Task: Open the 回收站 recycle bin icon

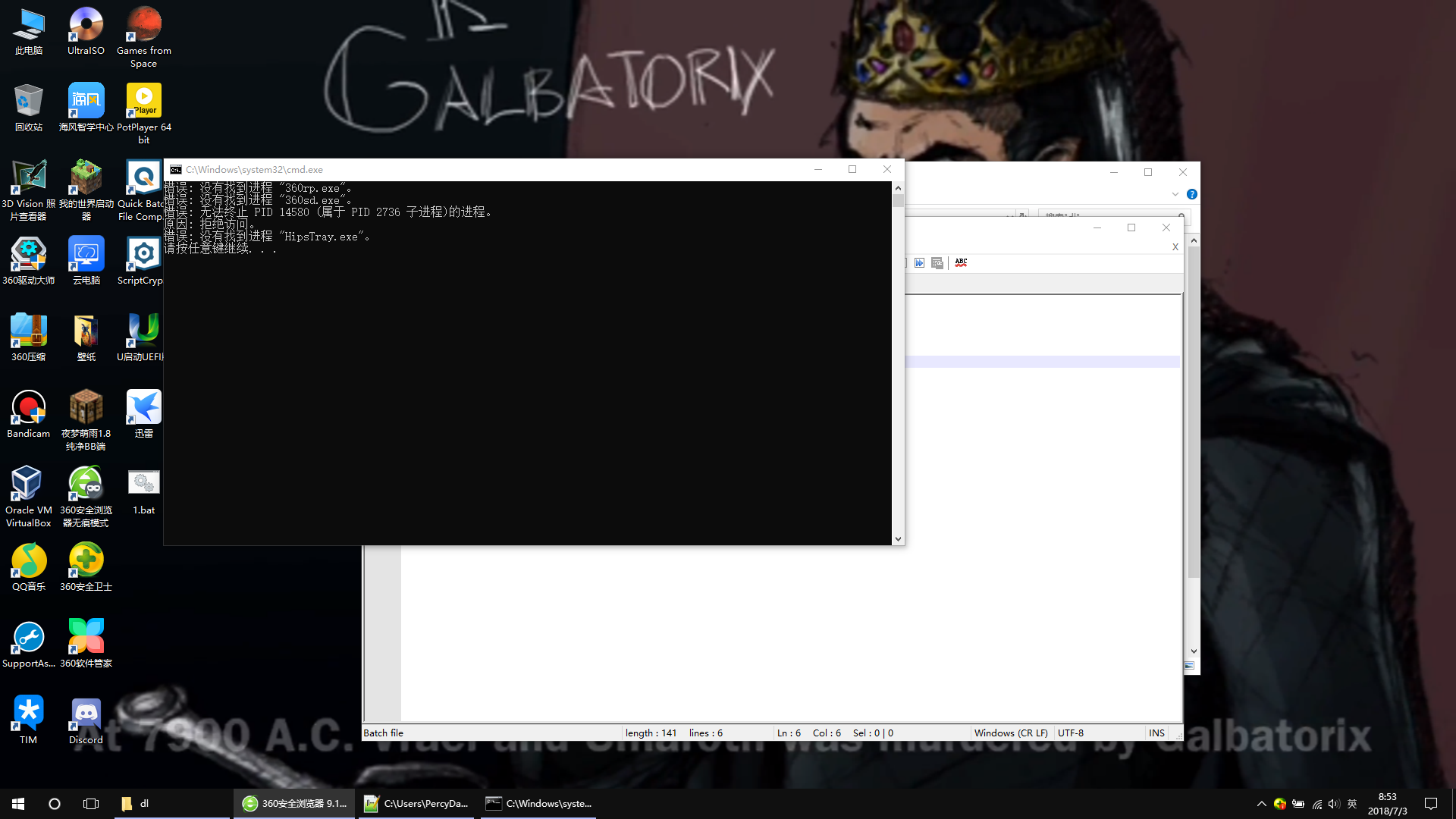Action: 29,108
